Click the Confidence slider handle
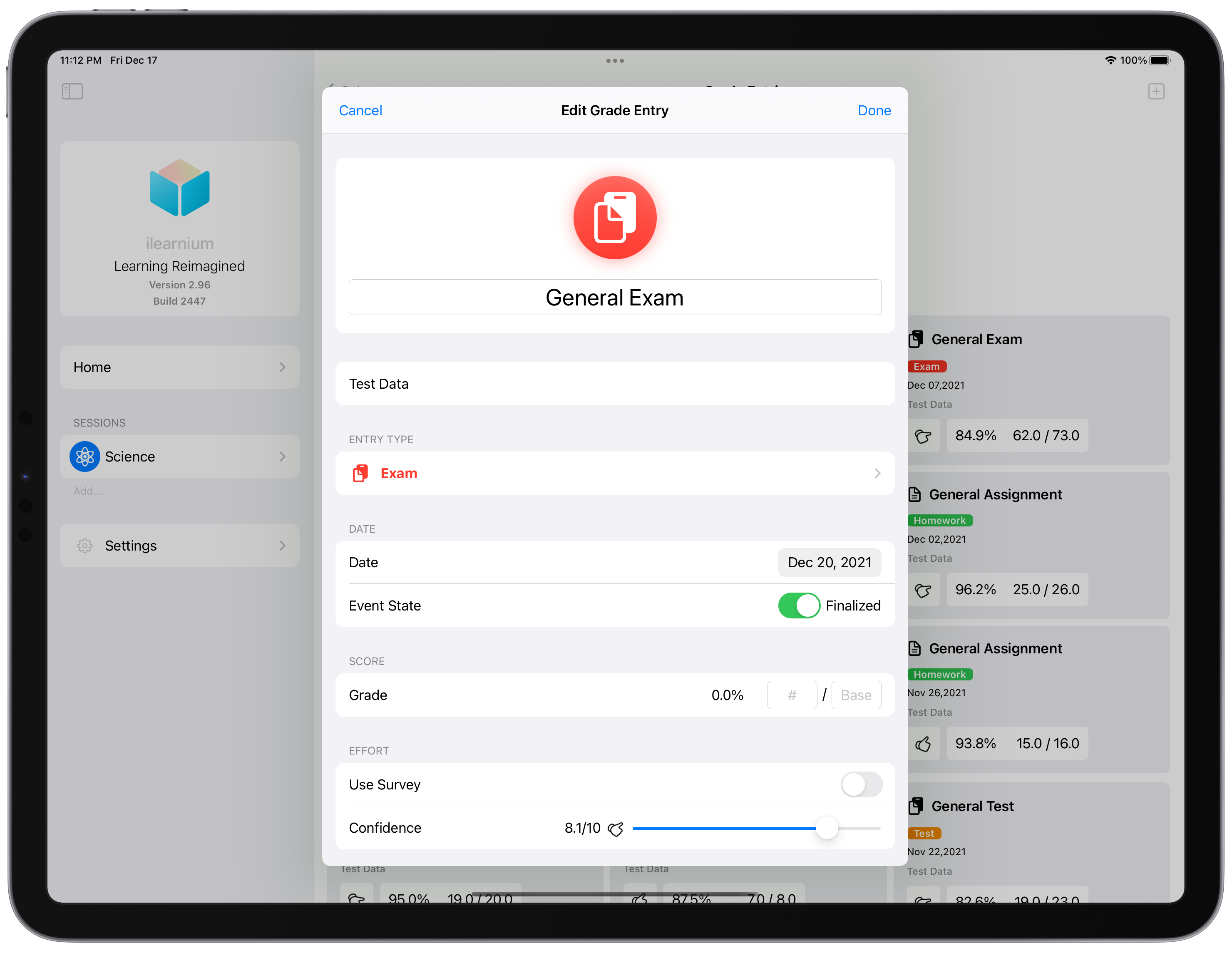This screenshot has height=953, width=1232. (827, 828)
